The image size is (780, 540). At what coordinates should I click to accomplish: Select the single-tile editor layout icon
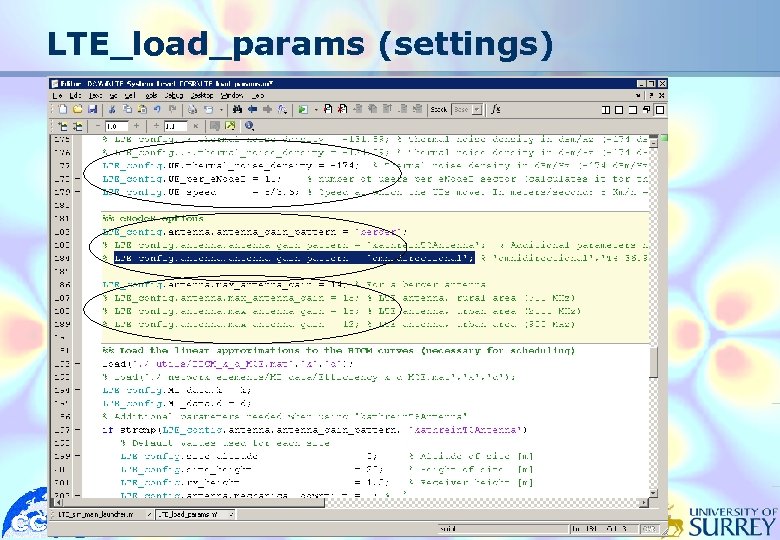tap(660, 110)
